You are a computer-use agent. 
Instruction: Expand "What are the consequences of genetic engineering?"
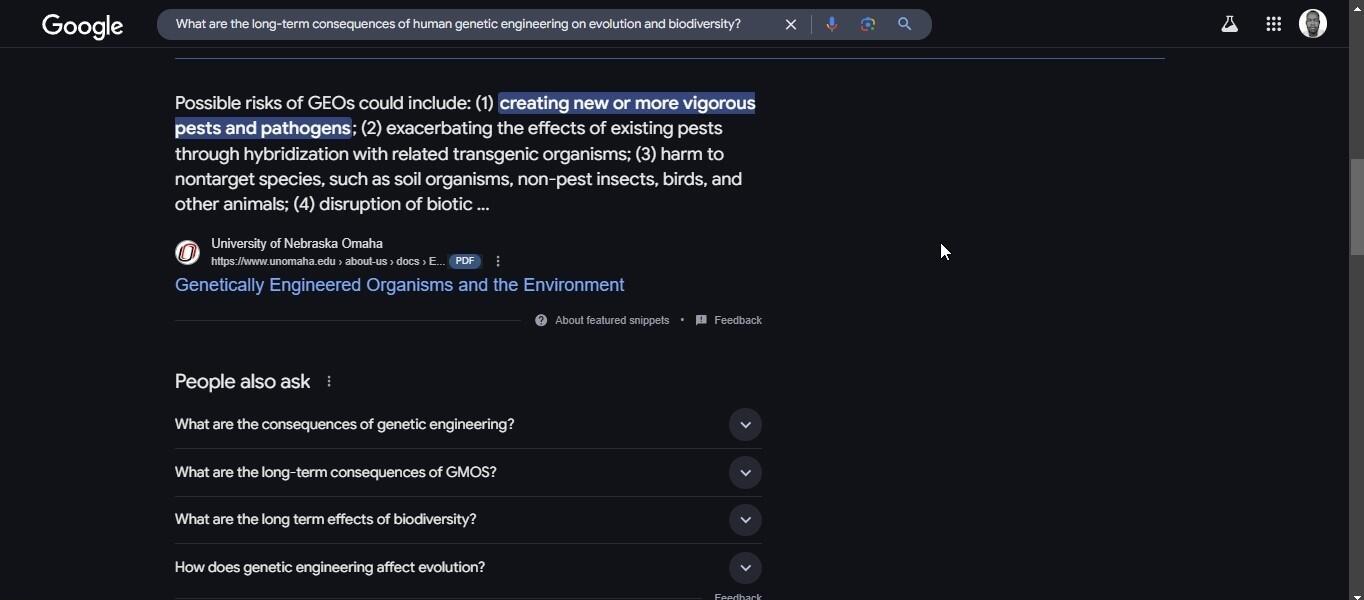coord(745,425)
